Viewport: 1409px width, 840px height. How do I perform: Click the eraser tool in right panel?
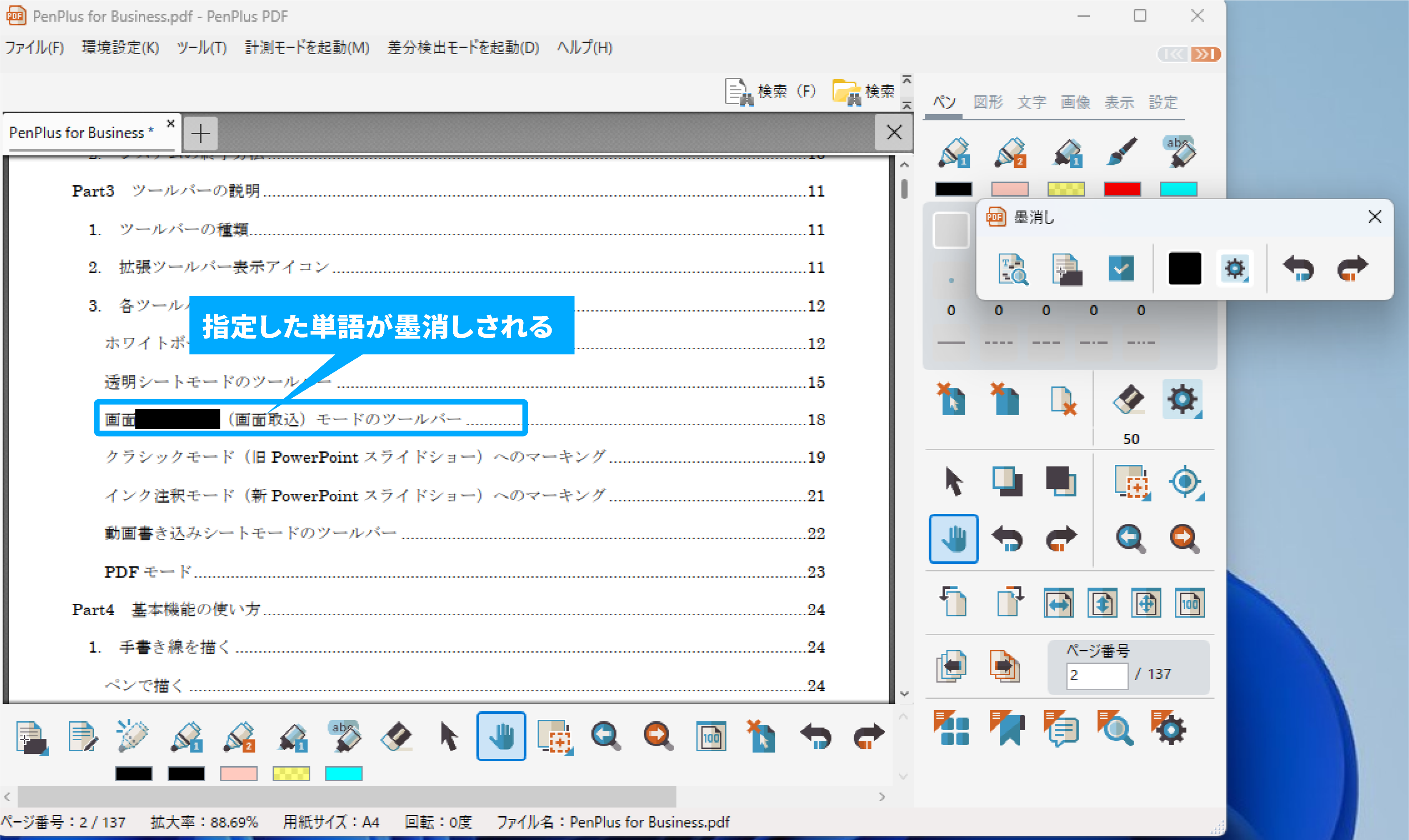1128,401
